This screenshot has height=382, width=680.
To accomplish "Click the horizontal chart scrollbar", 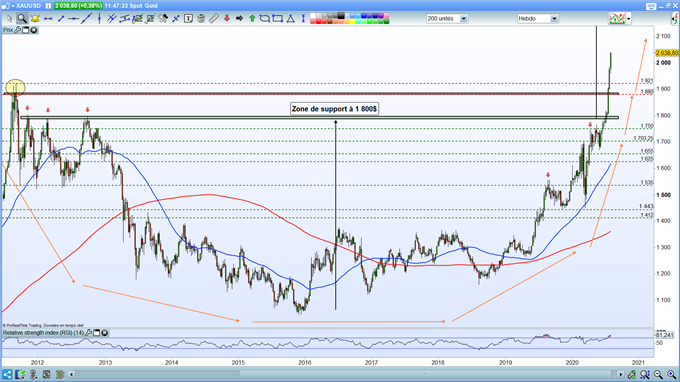I will (346, 374).
